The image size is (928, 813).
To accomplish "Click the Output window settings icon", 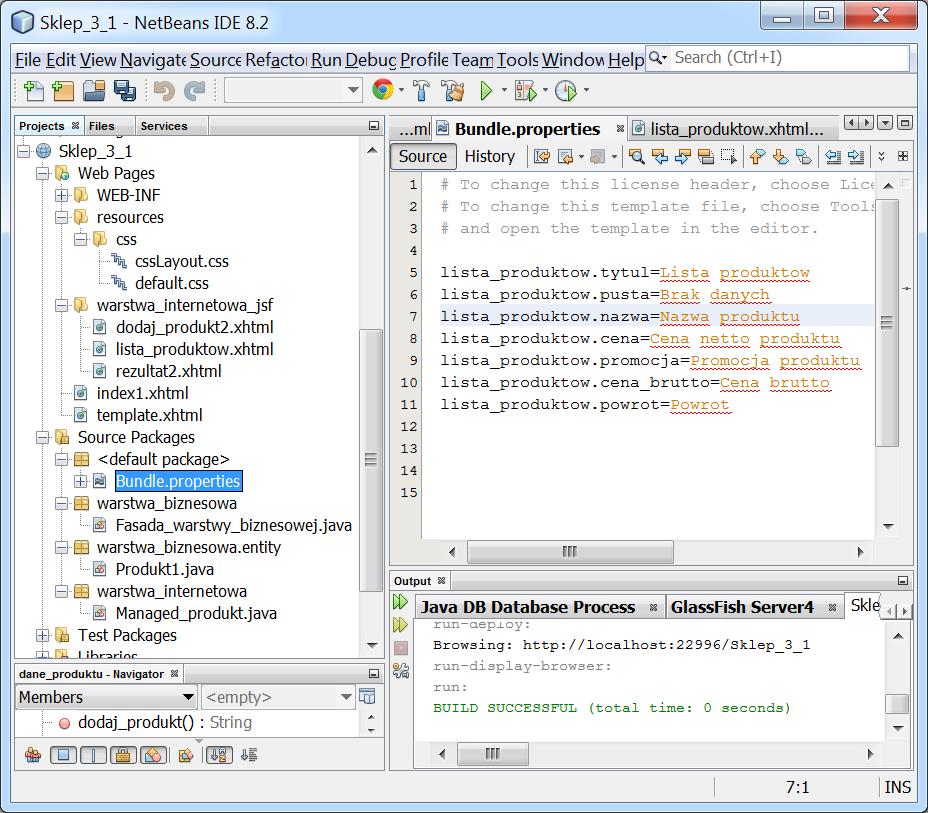I will pyautogui.click(x=401, y=670).
